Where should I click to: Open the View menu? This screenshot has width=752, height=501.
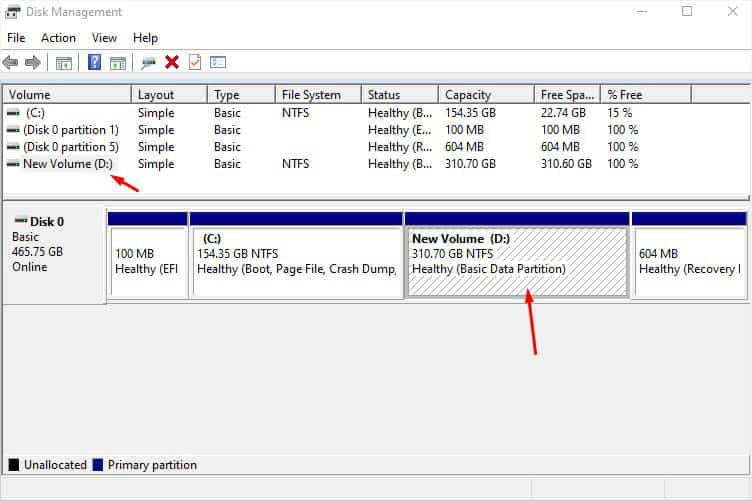[104, 38]
